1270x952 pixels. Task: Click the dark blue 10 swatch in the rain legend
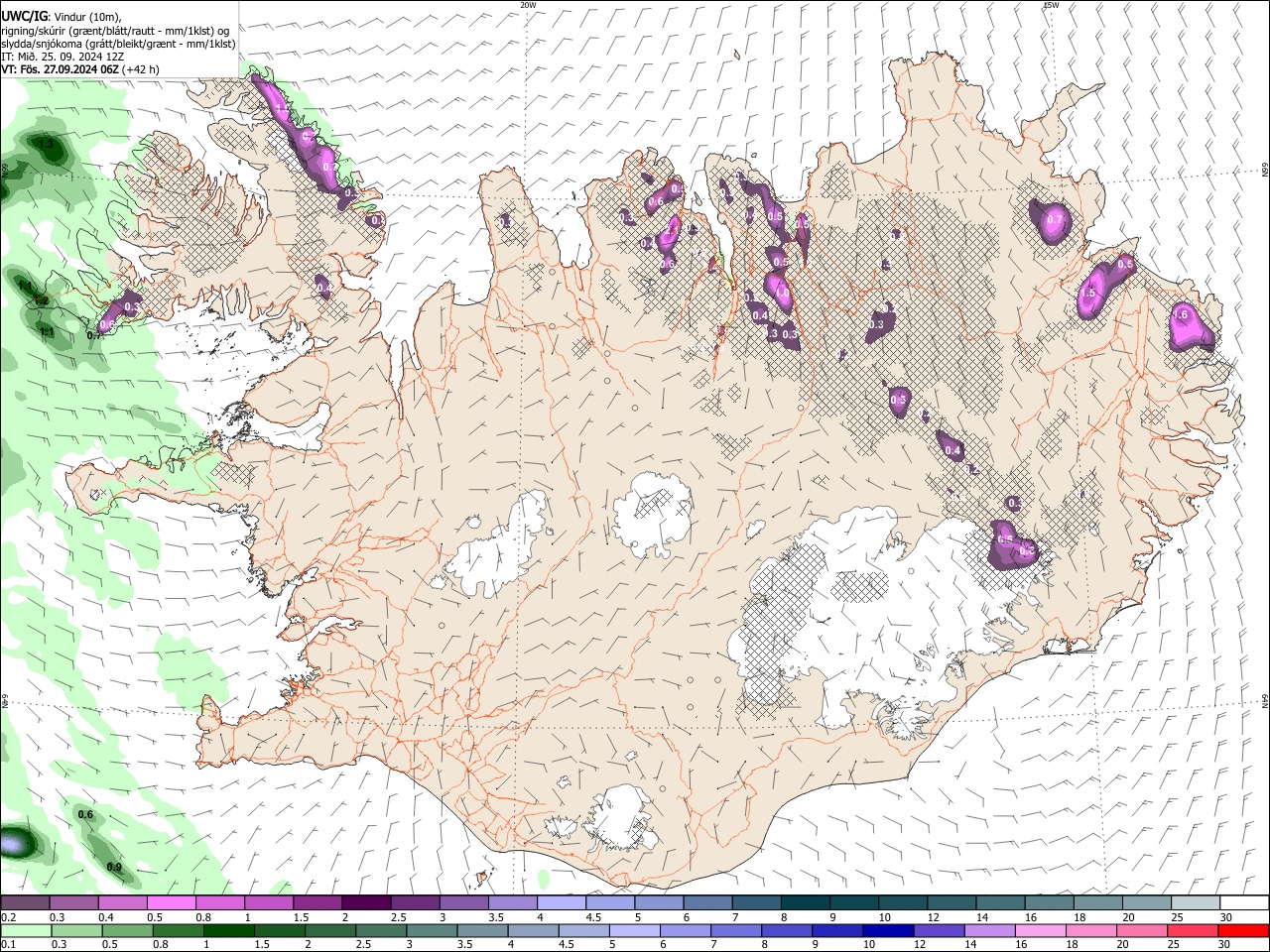[887, 930]
